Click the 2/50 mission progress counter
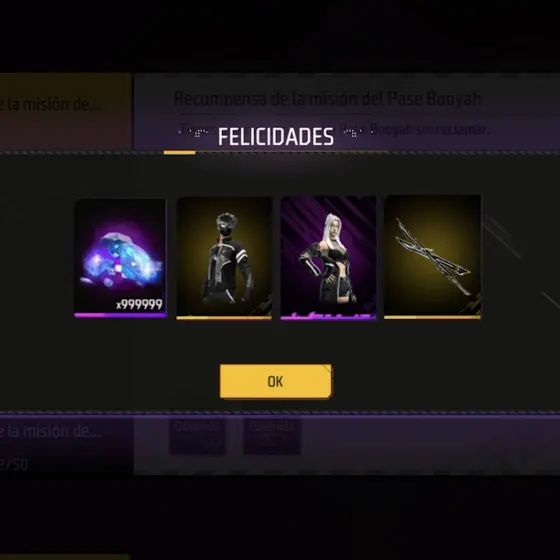This screenshot has height=560, width=560. [14, 465]
